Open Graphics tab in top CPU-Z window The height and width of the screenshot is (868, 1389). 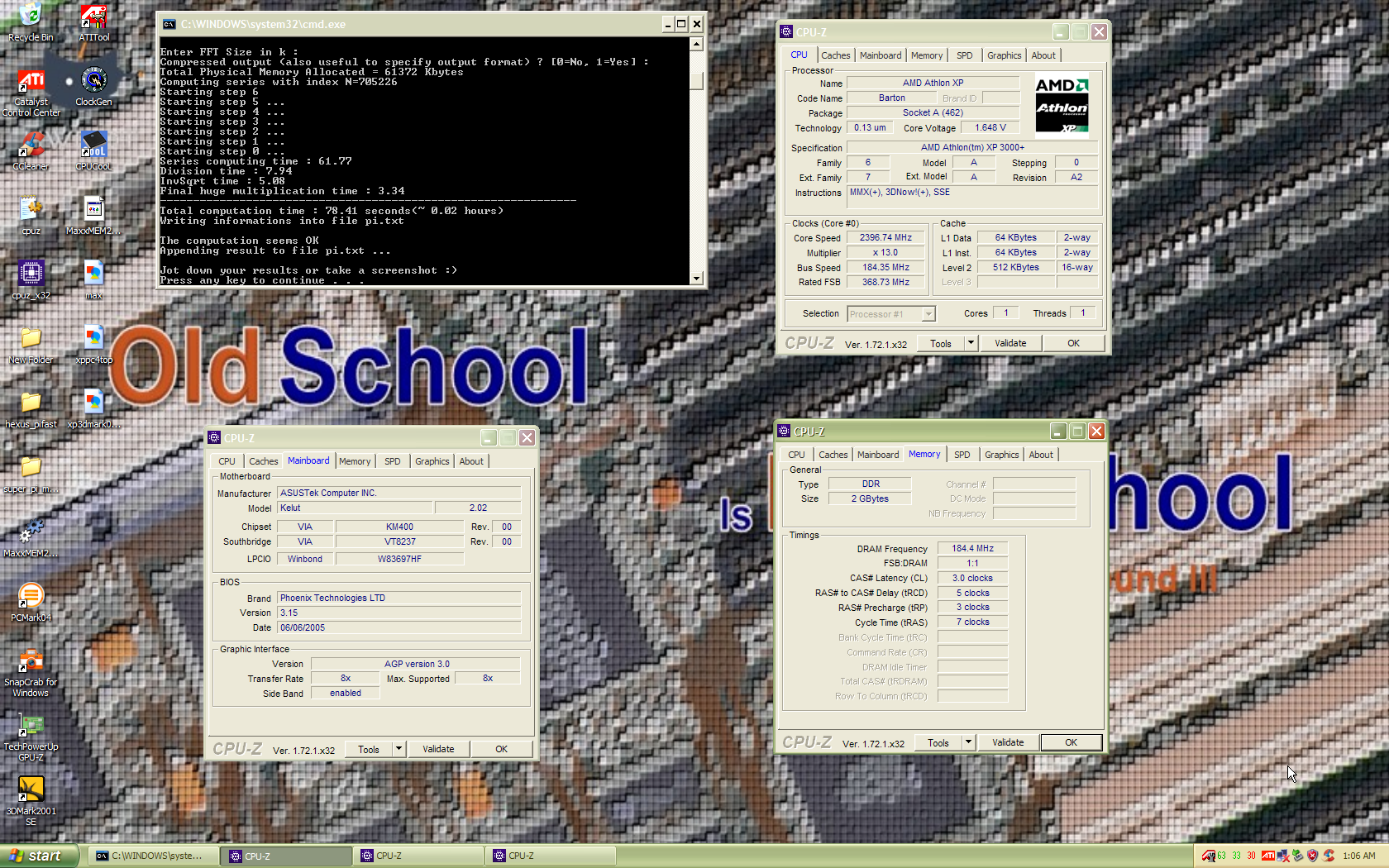1004,55
